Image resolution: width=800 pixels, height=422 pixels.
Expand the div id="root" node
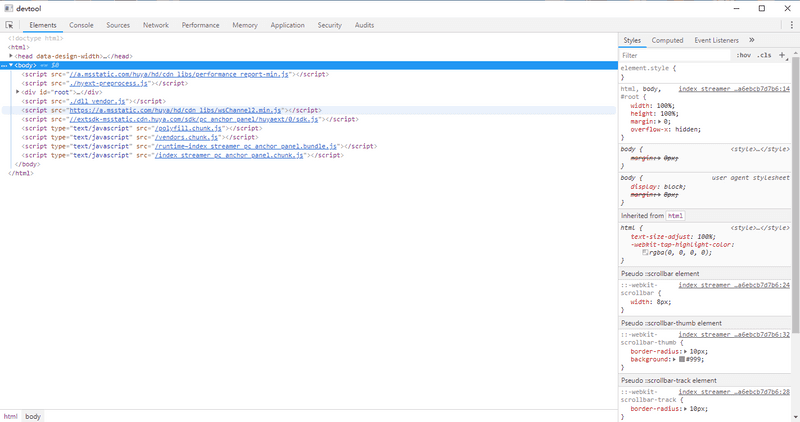coord(18,92)
